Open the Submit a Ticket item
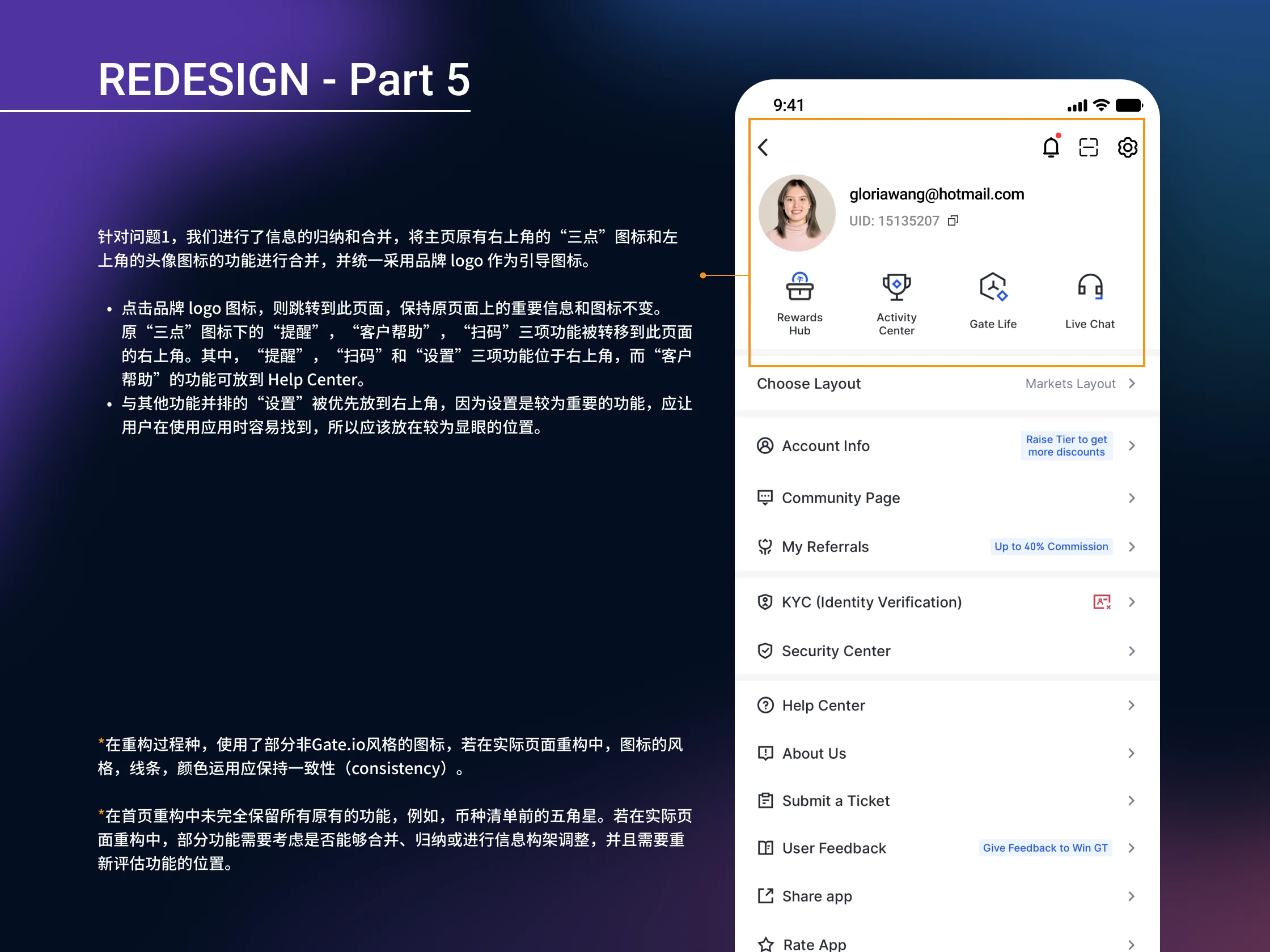This screenshot has height=952, width=1270. coord(947,801)
